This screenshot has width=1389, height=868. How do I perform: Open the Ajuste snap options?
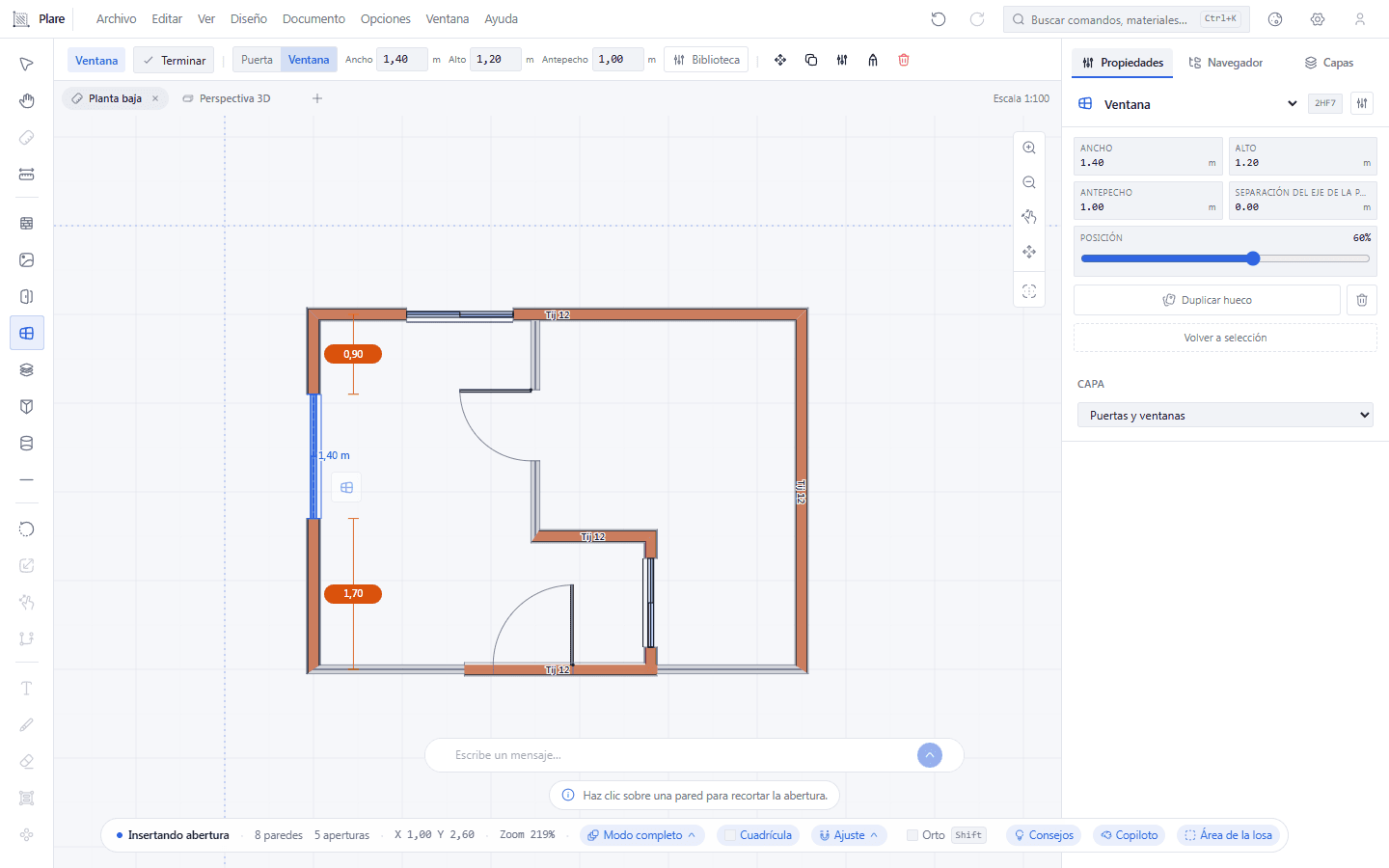[x=849, y=835]
